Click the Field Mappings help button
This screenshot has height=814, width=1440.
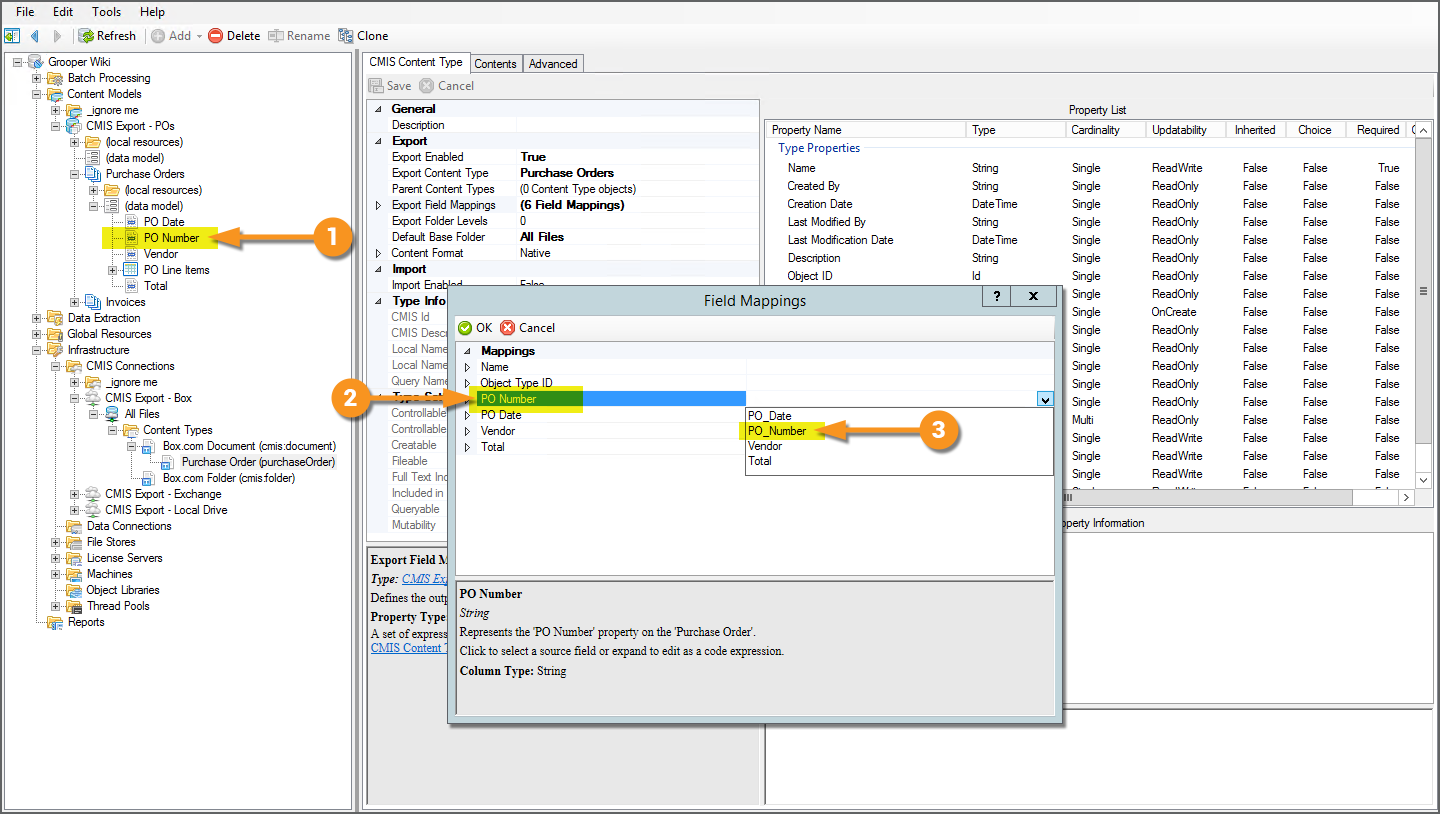[996, 297]
